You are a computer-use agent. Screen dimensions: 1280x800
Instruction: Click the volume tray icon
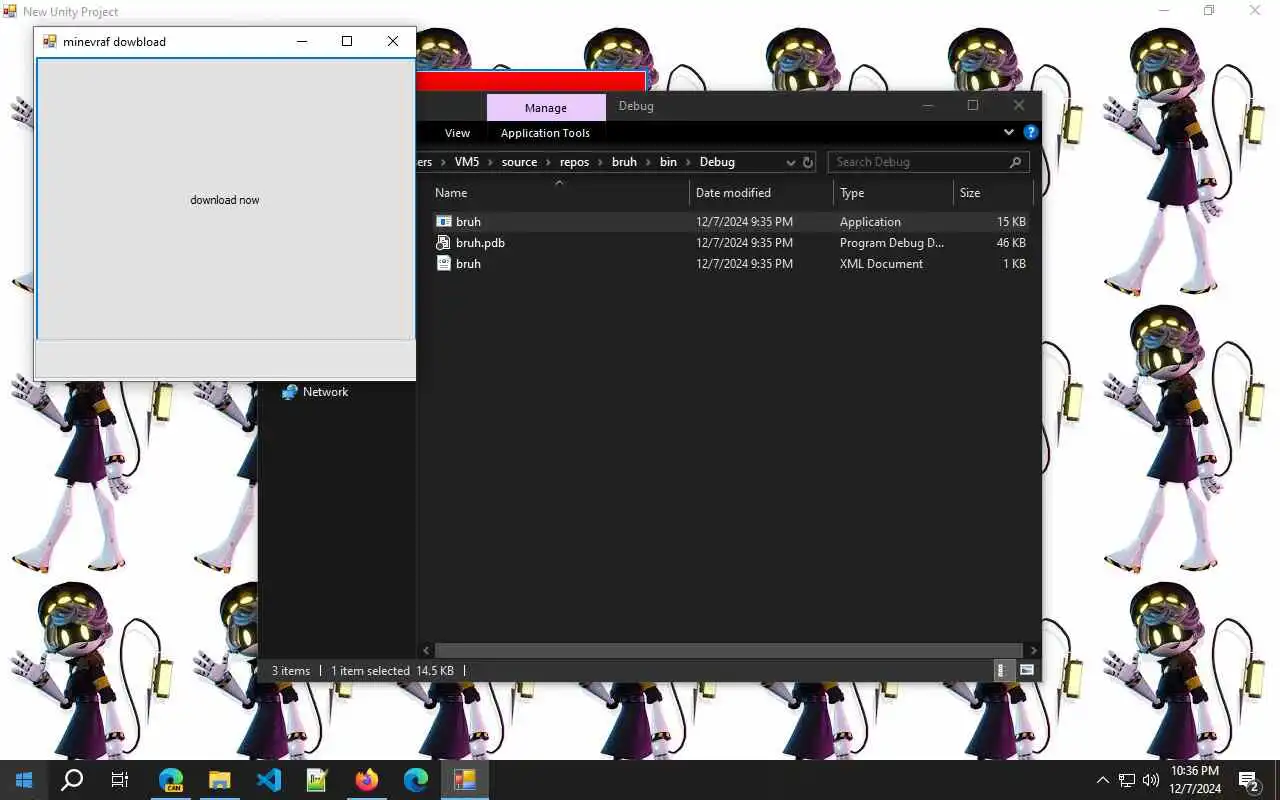1151,780
